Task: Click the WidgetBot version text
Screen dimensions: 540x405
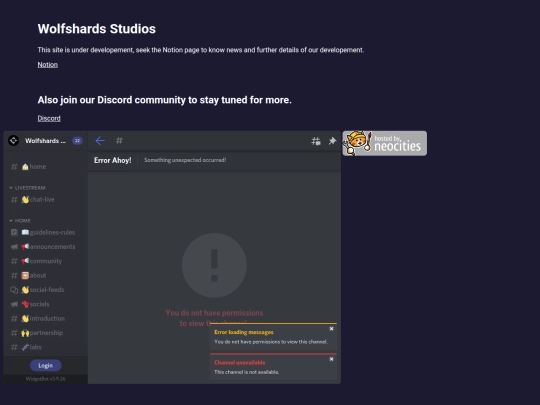Action: 45,379
